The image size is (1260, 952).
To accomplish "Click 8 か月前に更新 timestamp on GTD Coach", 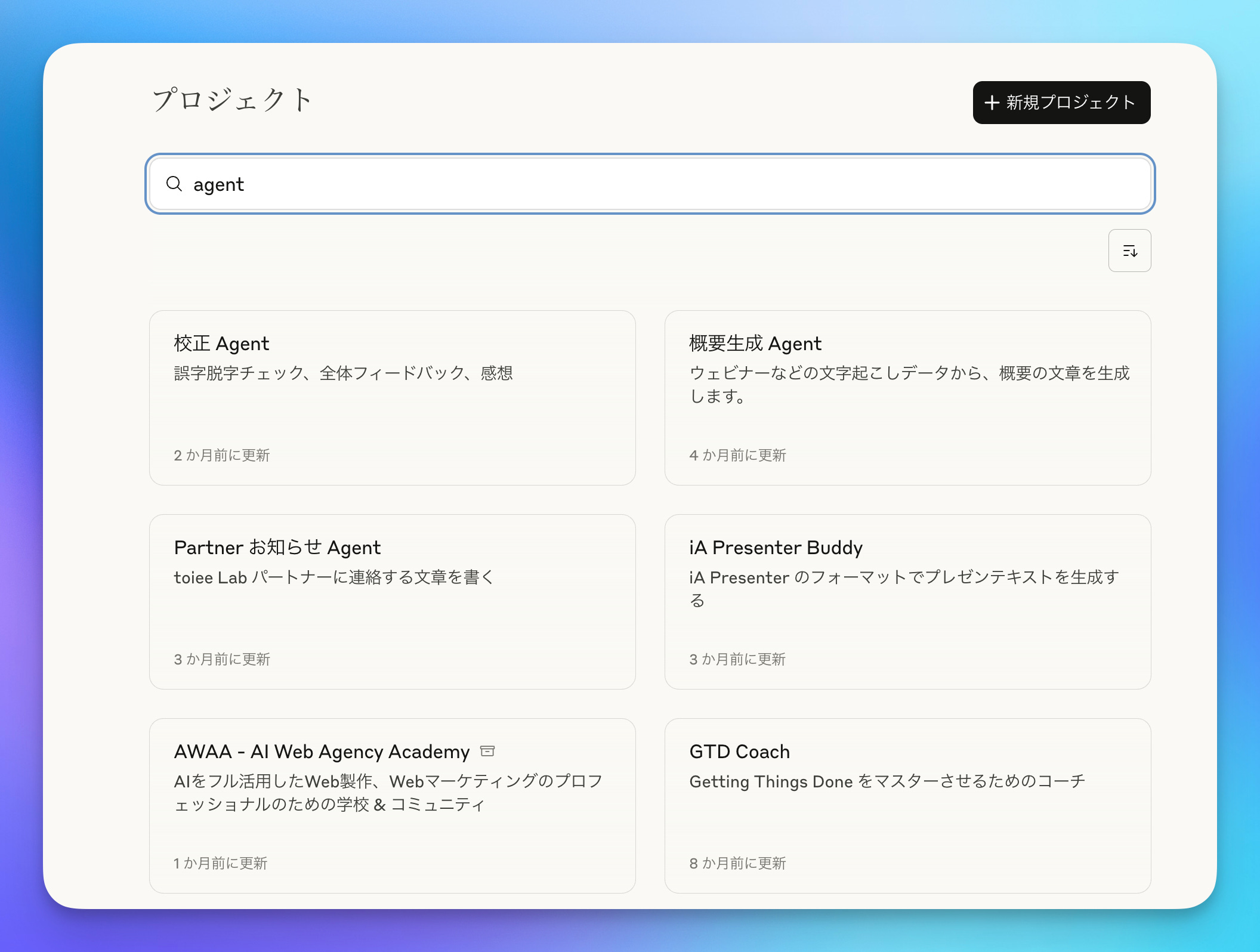I will tap(737, 863).
